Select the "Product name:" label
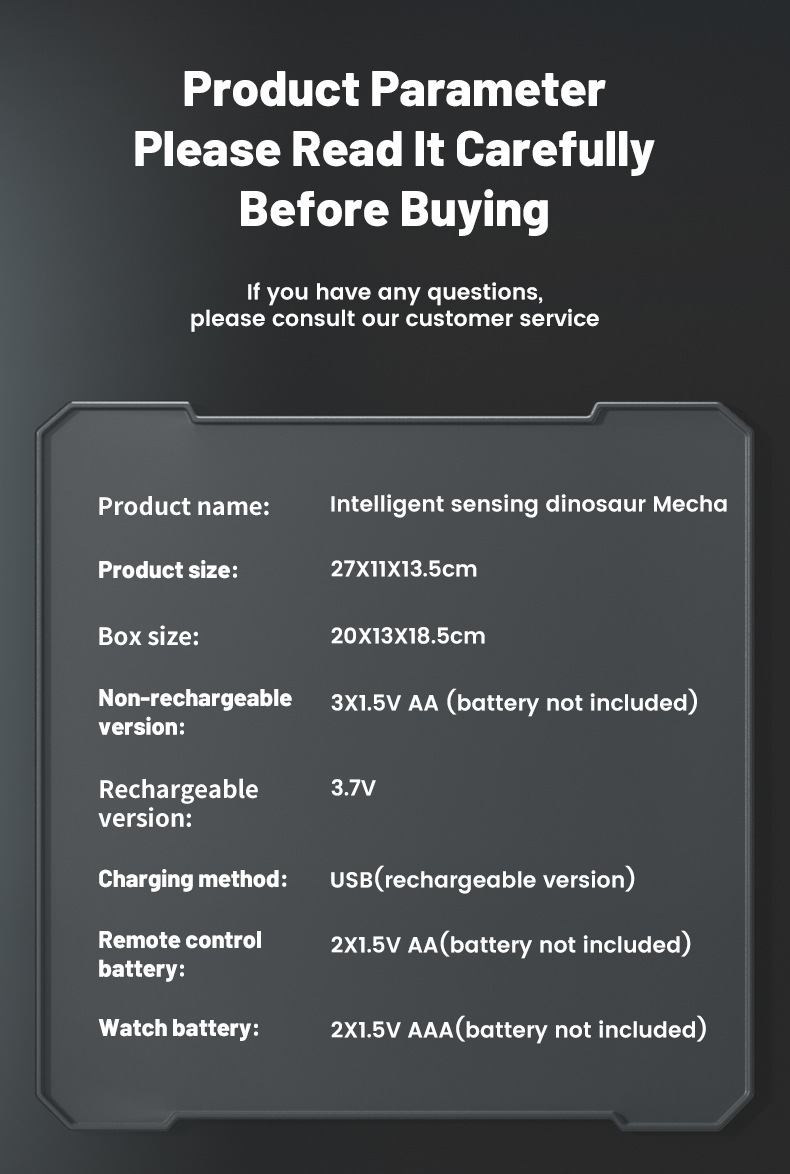The image size is (790, 1174). click(184, 507)
